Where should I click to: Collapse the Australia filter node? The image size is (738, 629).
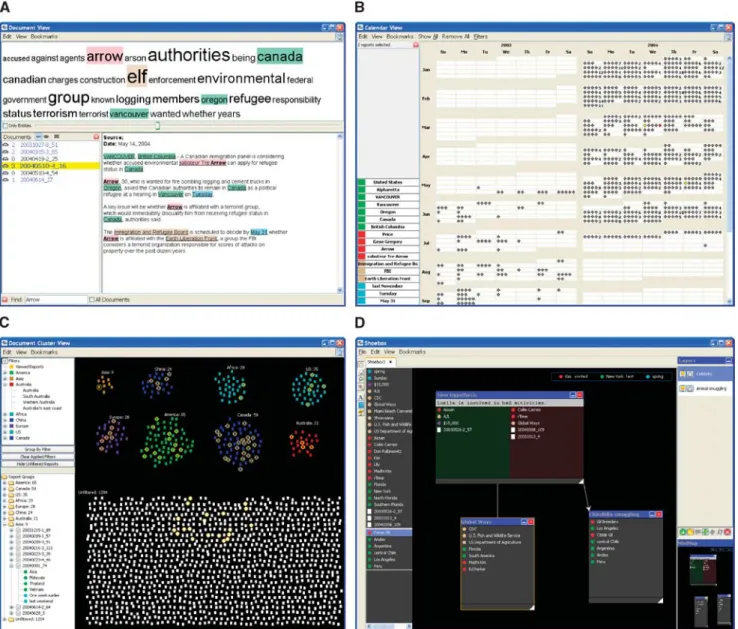coord(5,385)
